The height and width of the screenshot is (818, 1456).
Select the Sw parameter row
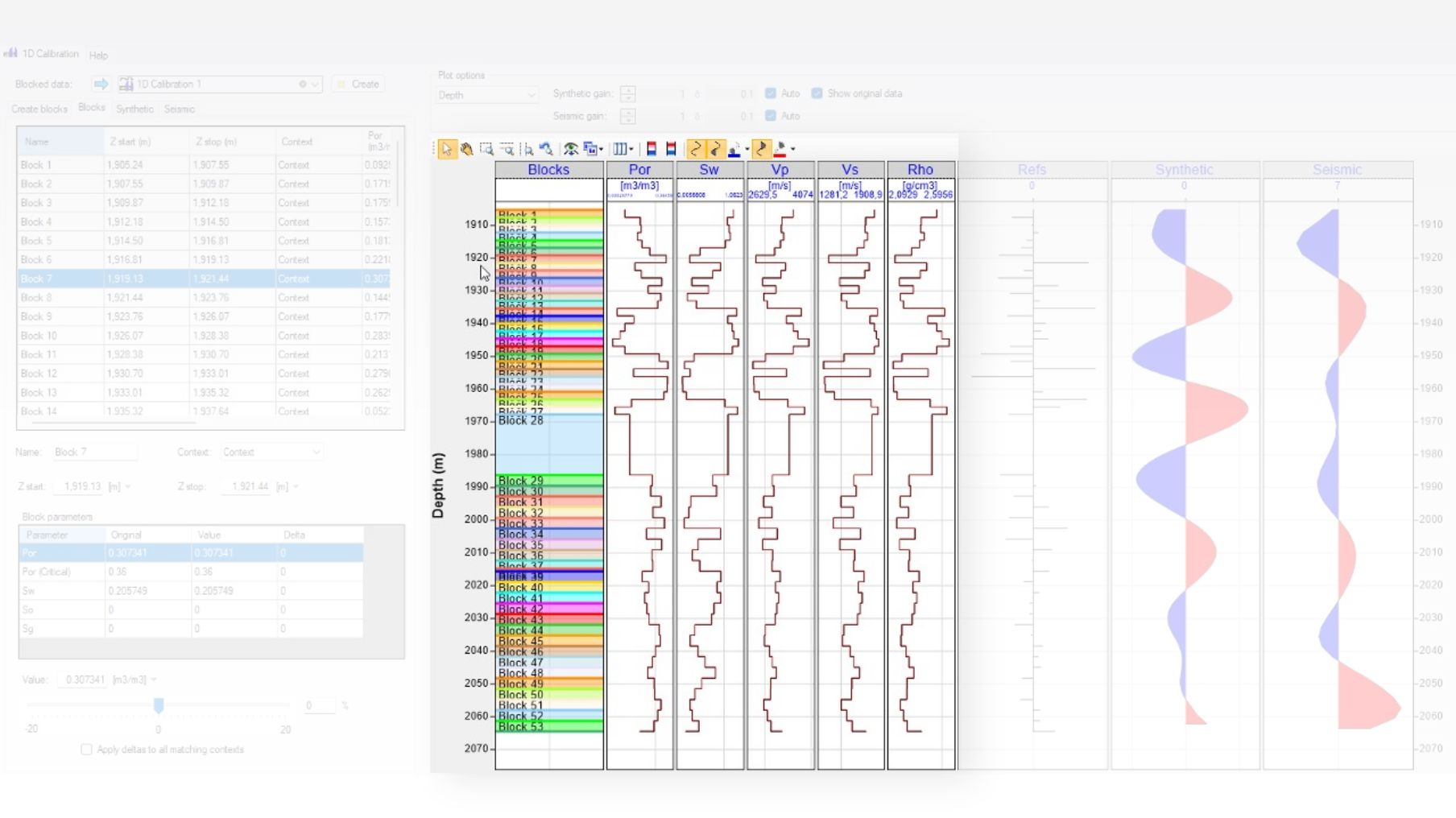(191, 591)
